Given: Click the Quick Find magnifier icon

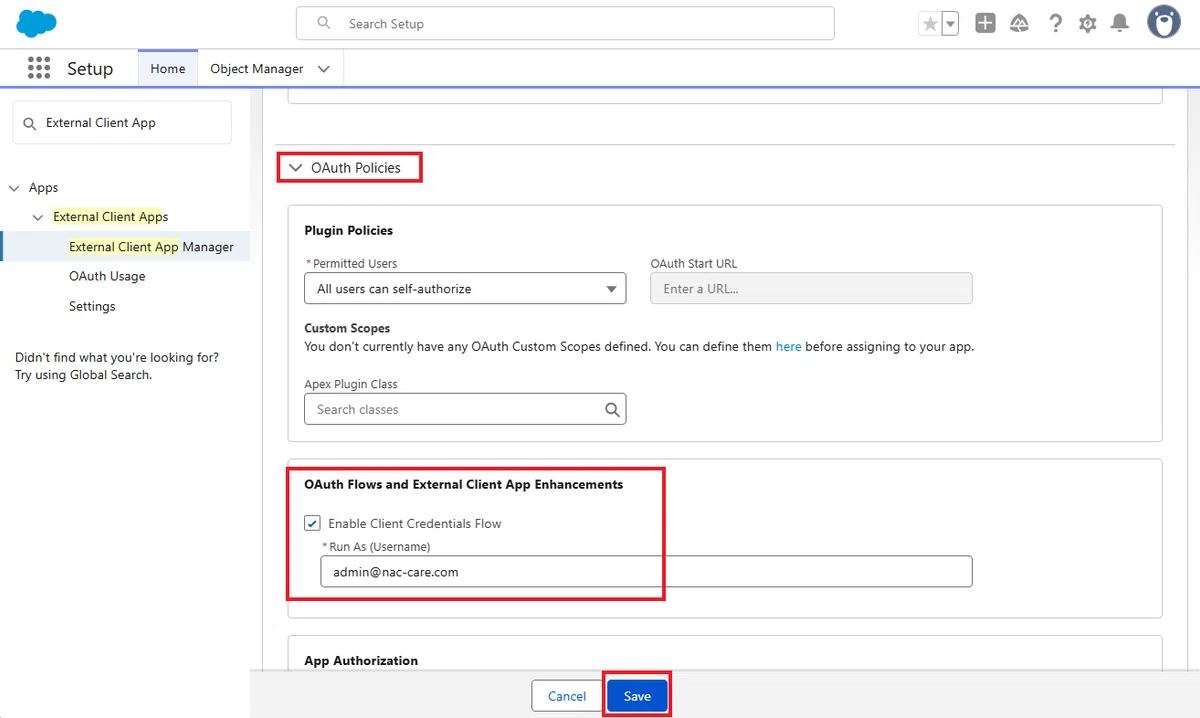Looking at the screenshot, I should pos(30,123).
